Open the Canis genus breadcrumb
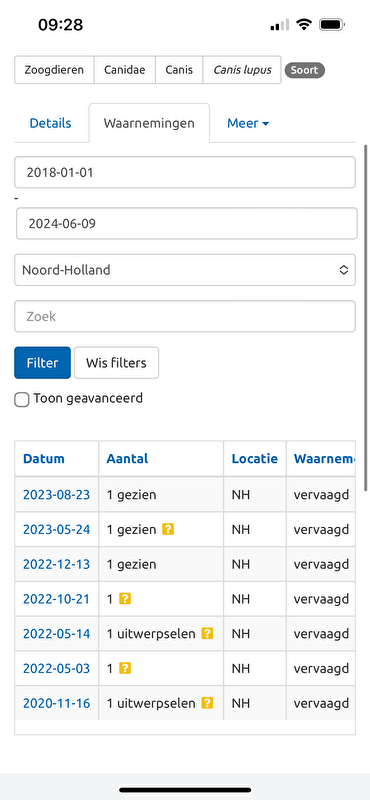Screen dimensions: 370x800 coord(179,70)
